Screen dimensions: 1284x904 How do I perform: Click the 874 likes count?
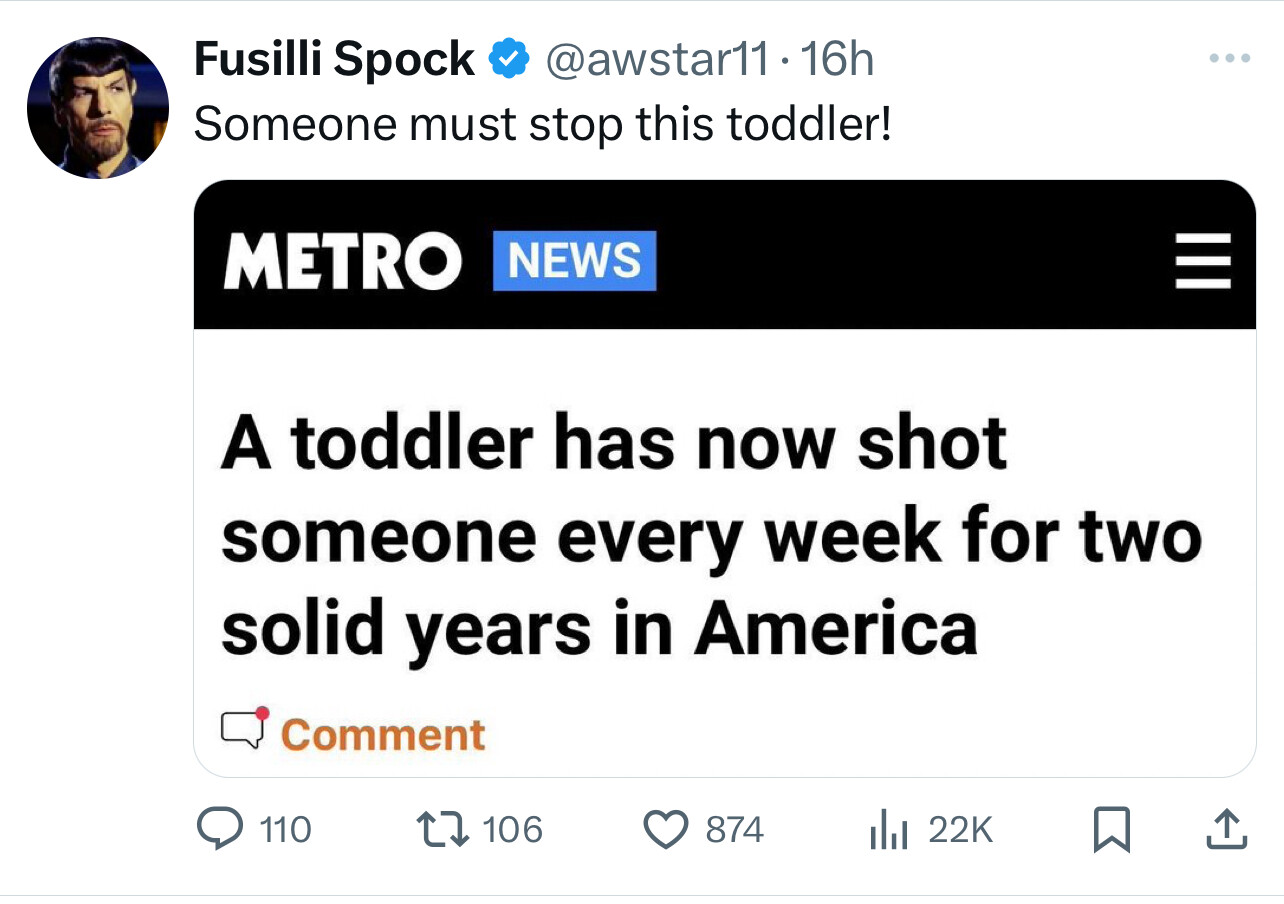[x=735, y=830]
